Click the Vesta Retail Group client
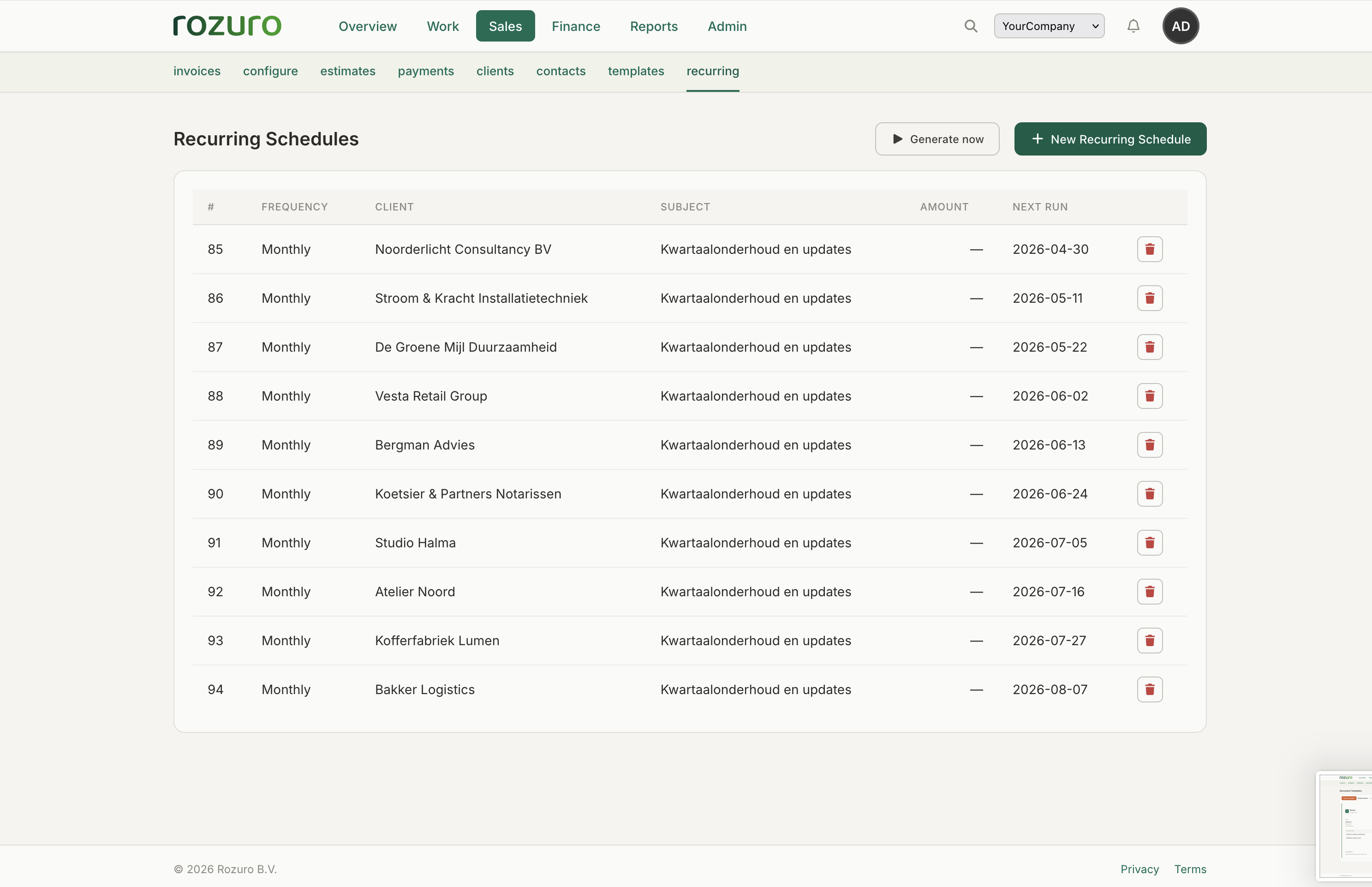The height and width of the screenshot is (887, 1372). pos(431,396)
